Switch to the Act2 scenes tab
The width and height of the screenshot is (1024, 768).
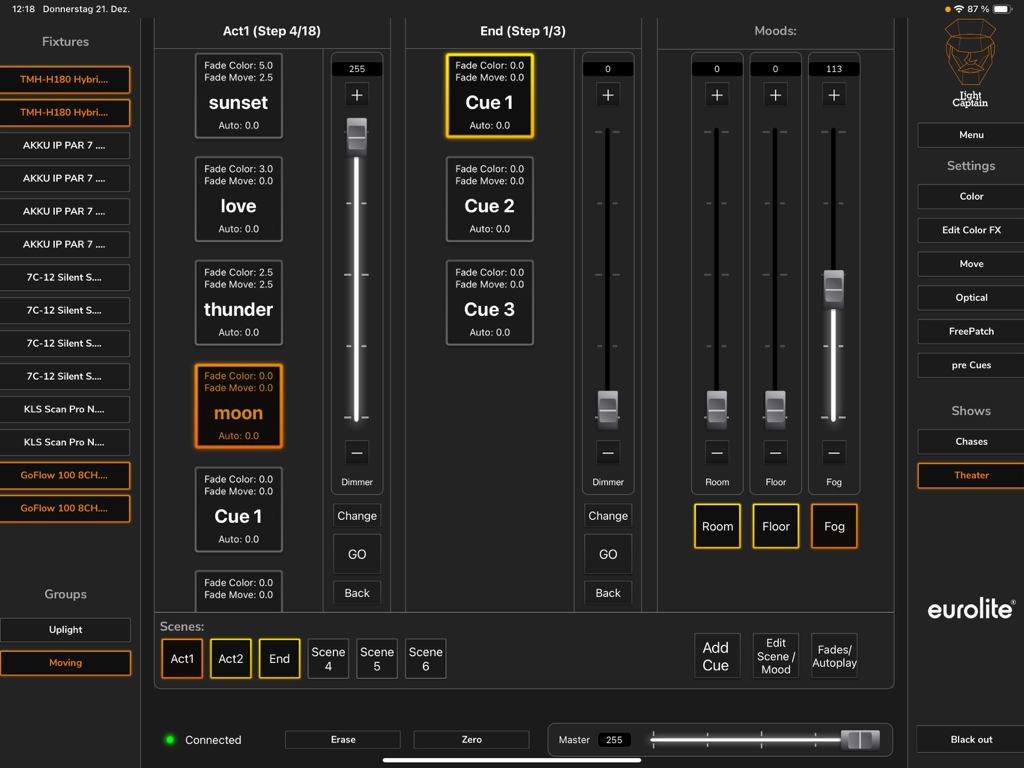[x=230, y=658]
